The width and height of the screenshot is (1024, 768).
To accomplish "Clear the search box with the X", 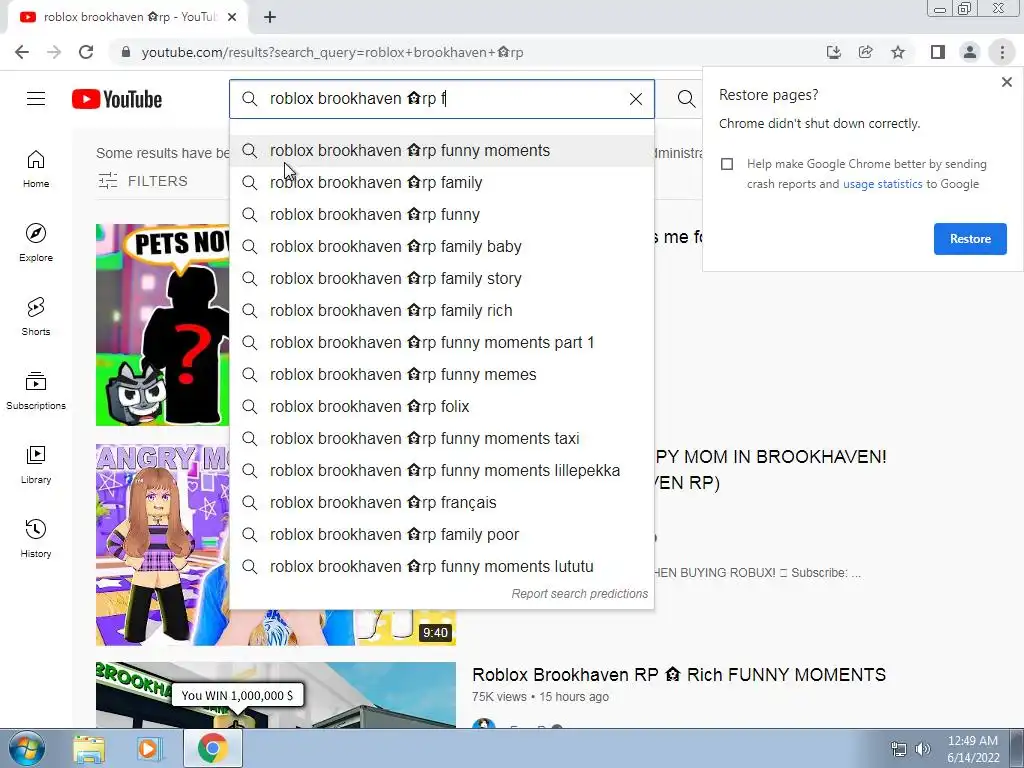I will click(x=635, y=99).
